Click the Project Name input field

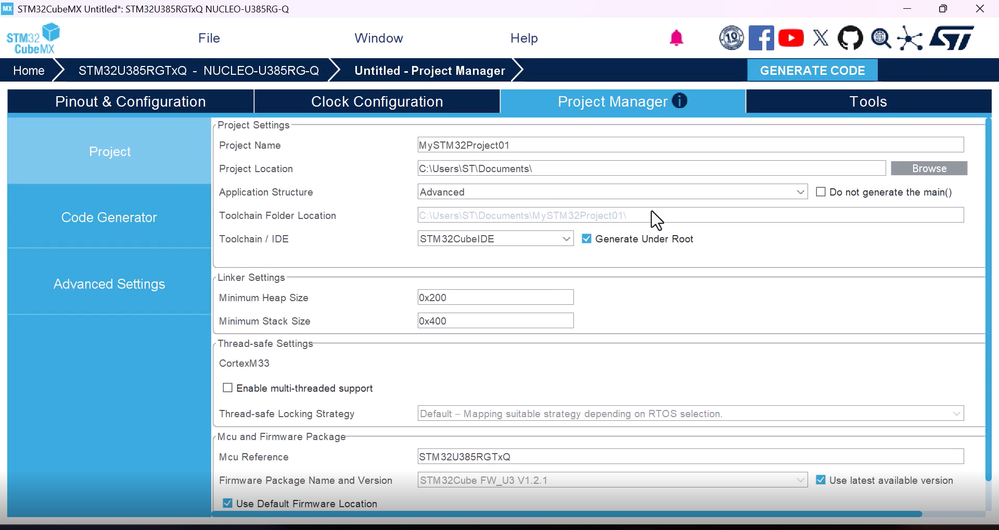tap(690, 145)
